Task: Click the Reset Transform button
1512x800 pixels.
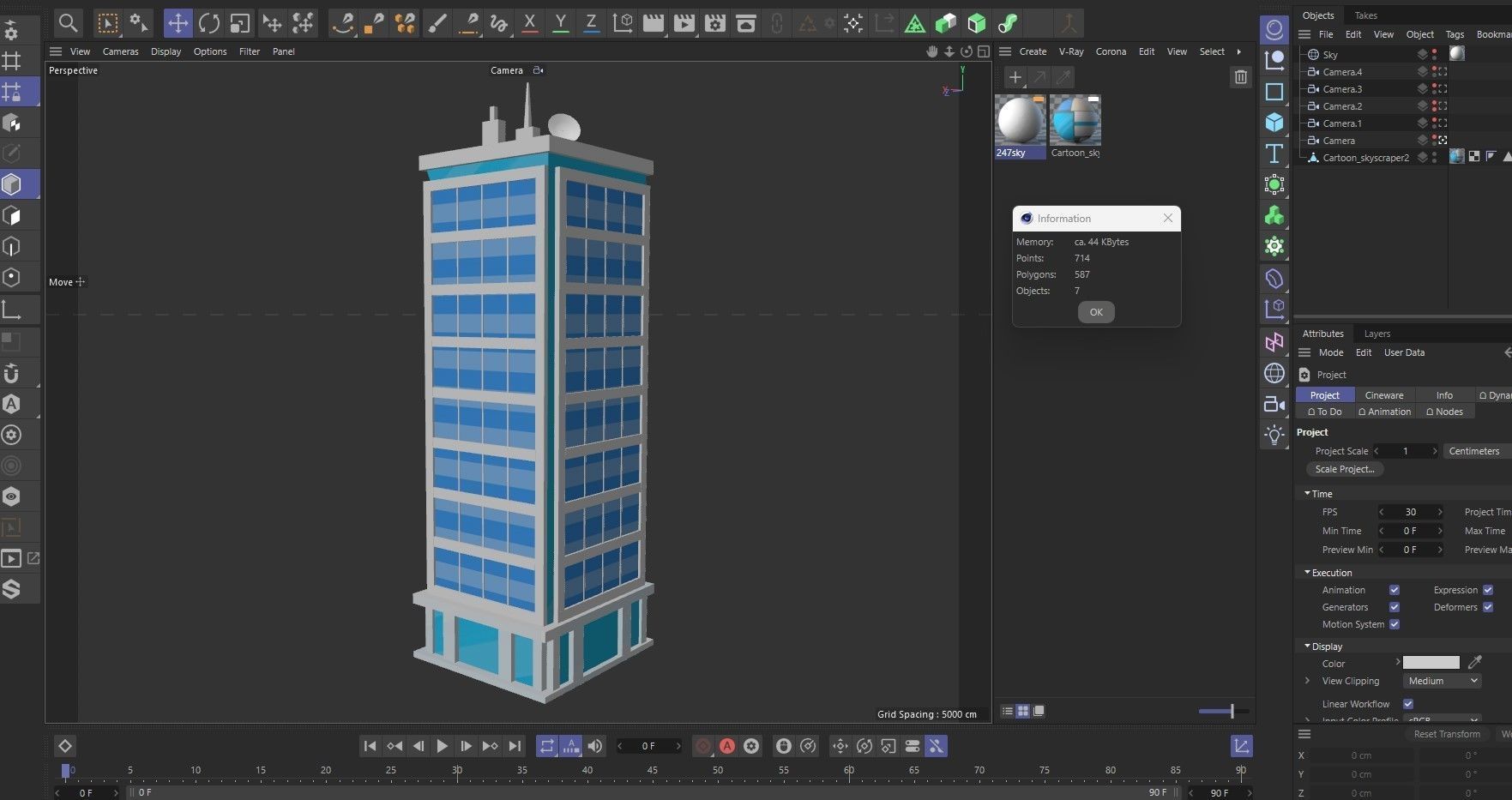Action: [1447, 734]
